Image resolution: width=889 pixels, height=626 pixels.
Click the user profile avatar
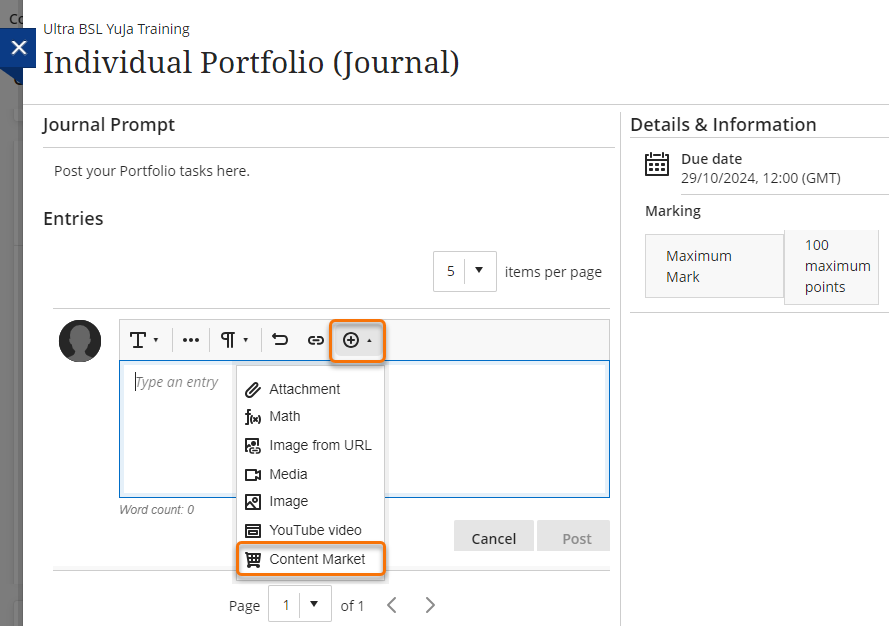click(80, 341)
